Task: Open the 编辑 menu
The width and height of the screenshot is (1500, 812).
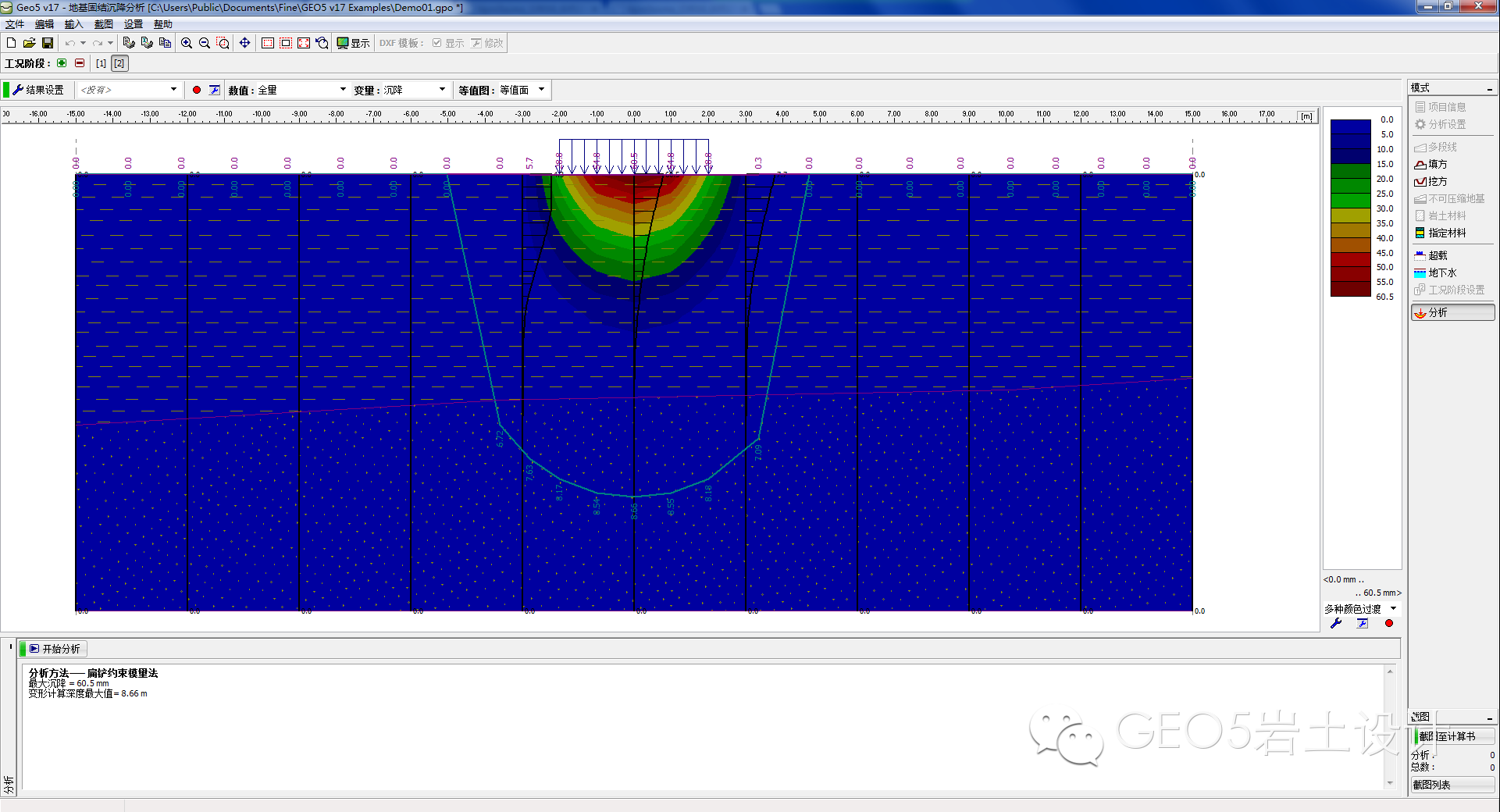Action: pos(45,24)
